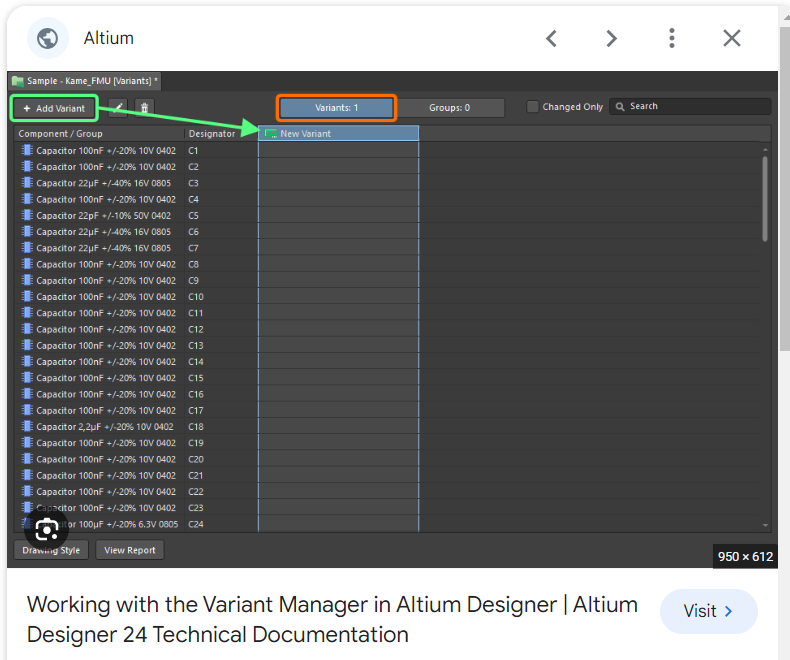
Task: Click into the Search field
Action: click(x=690, y=106)
